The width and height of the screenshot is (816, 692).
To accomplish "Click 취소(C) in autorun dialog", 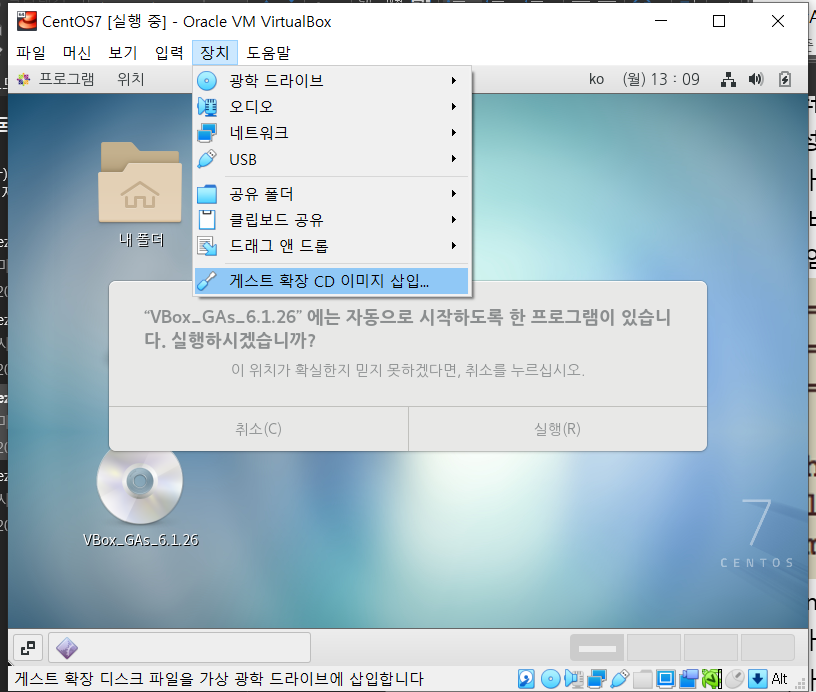I will coord(259,429).
